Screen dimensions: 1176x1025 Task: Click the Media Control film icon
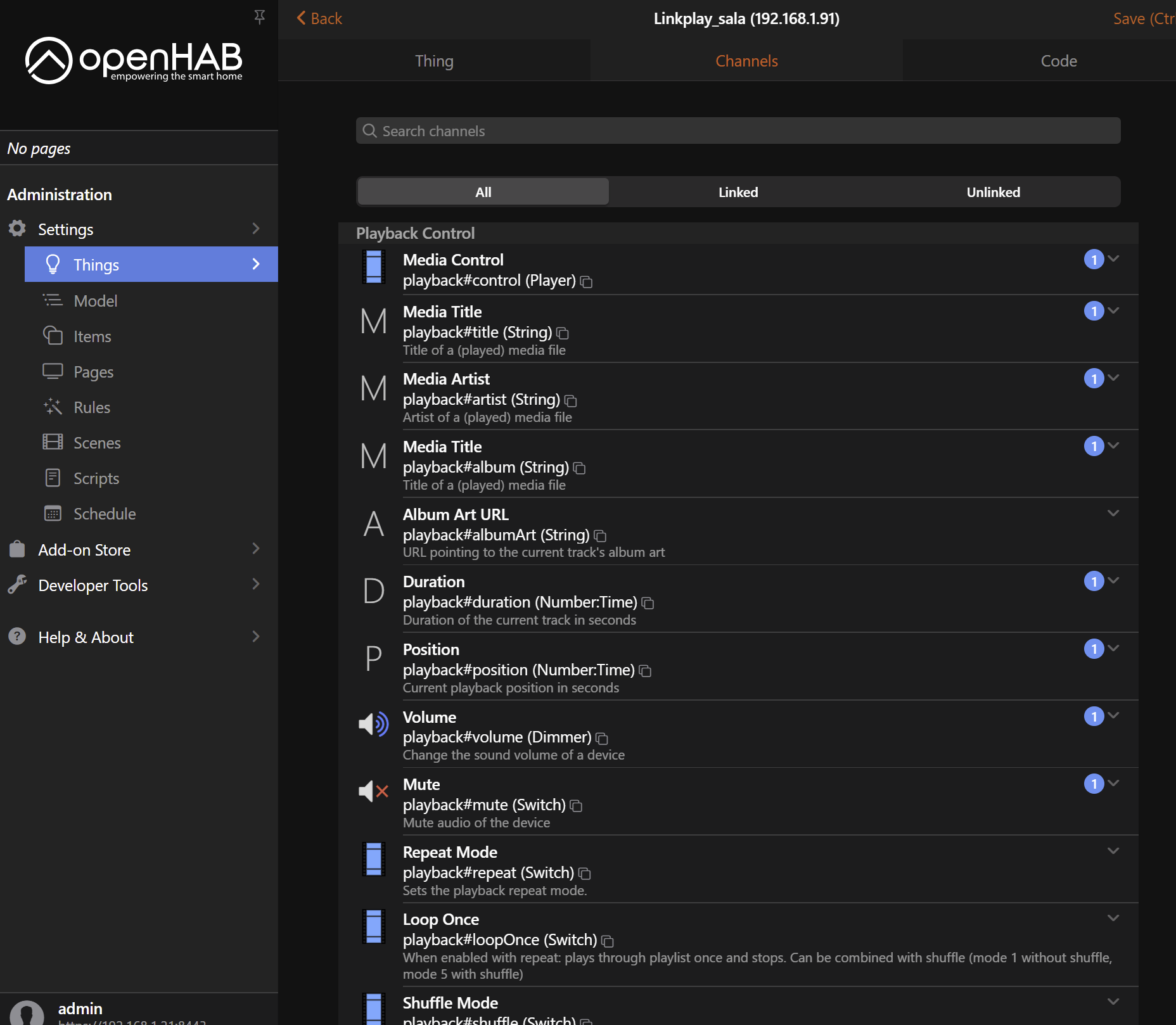point(373,267)
